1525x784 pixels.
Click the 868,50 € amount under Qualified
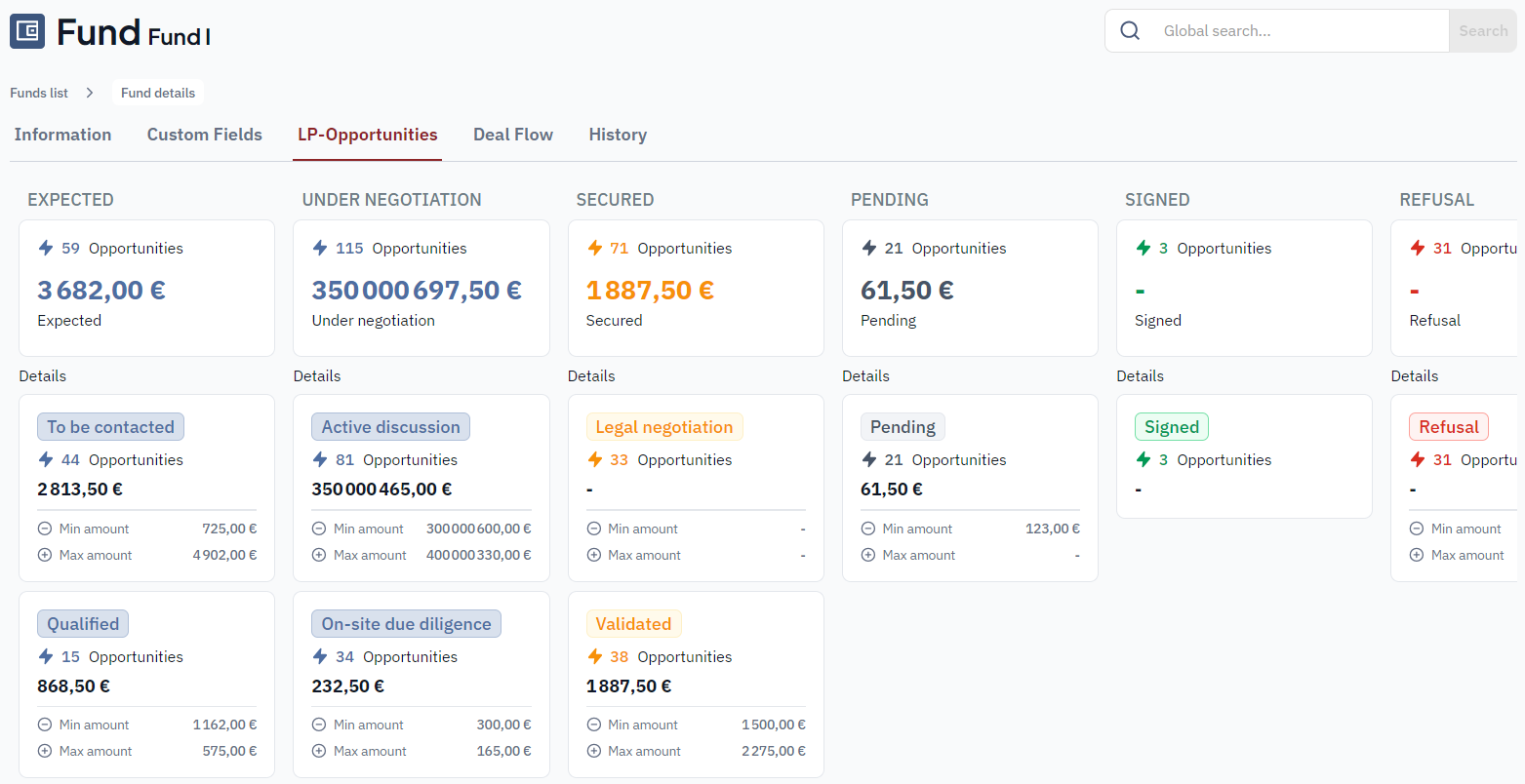click(x=74, y=686)
